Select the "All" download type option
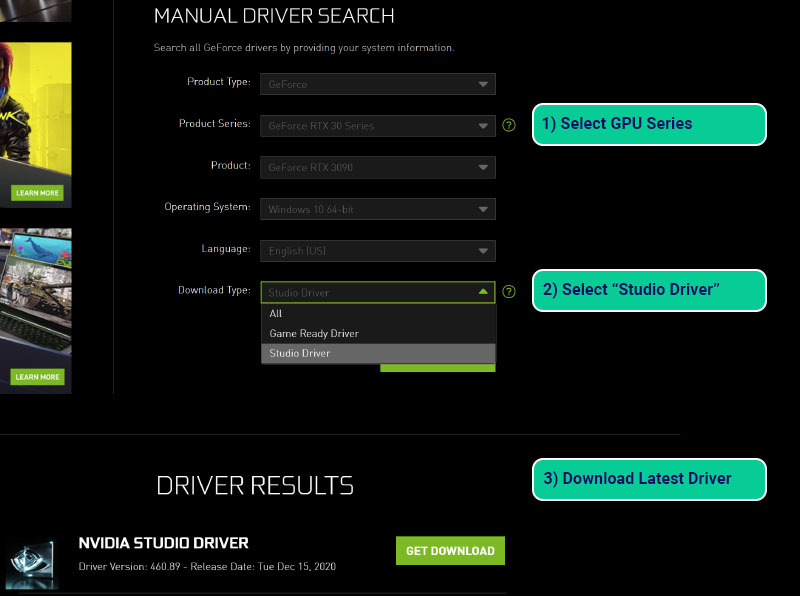The height and width of the screenshot is (596, 800). coord(378,313)
